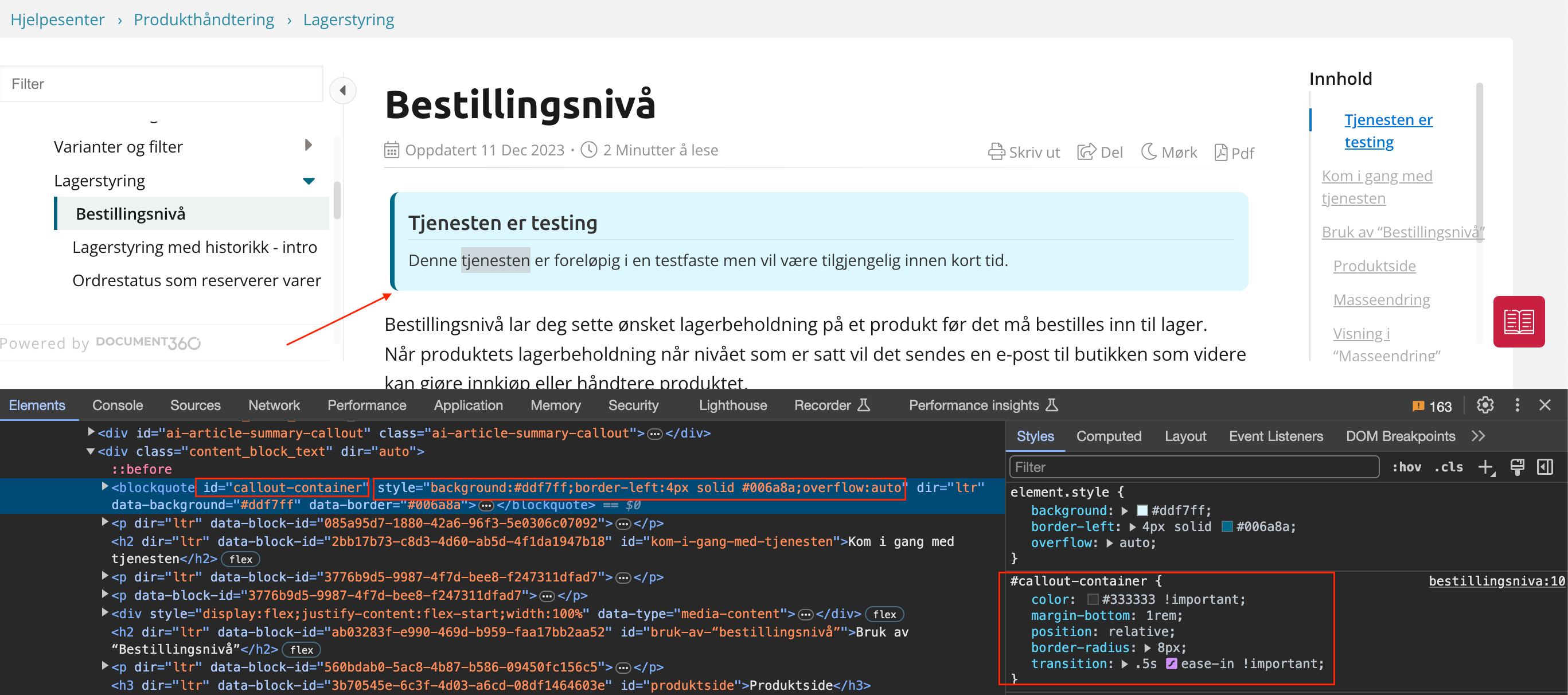This screenshot has height=695, width=1568.
Task: Click the Del share icon
Action: tap(1086, 151)
